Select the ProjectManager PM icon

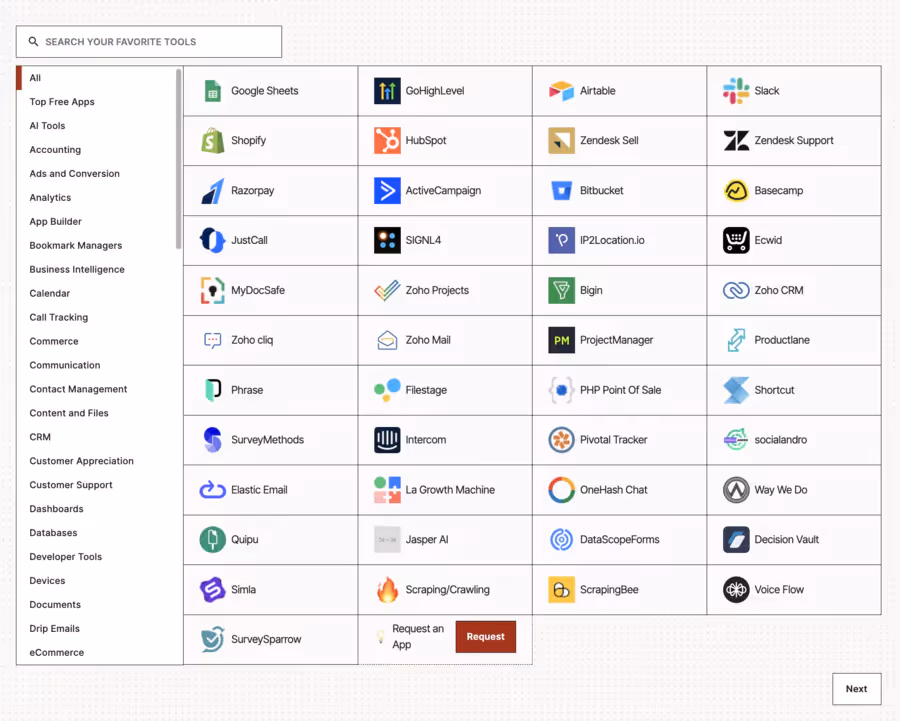[561, 340]
